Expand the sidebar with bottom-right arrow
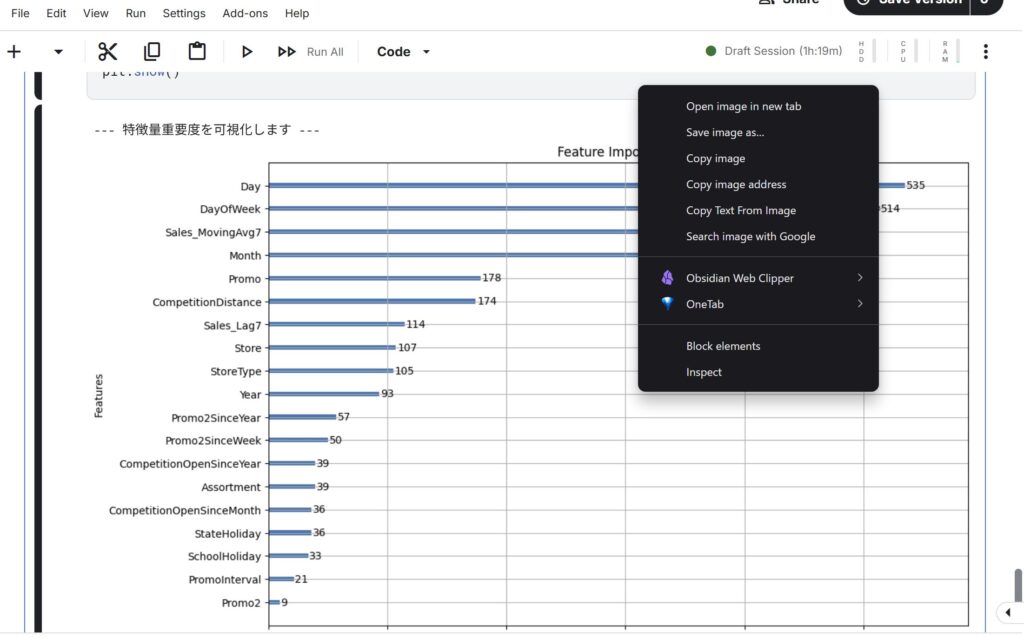Viewport: 1024px width, 638px height. [x=1007, y=612]
